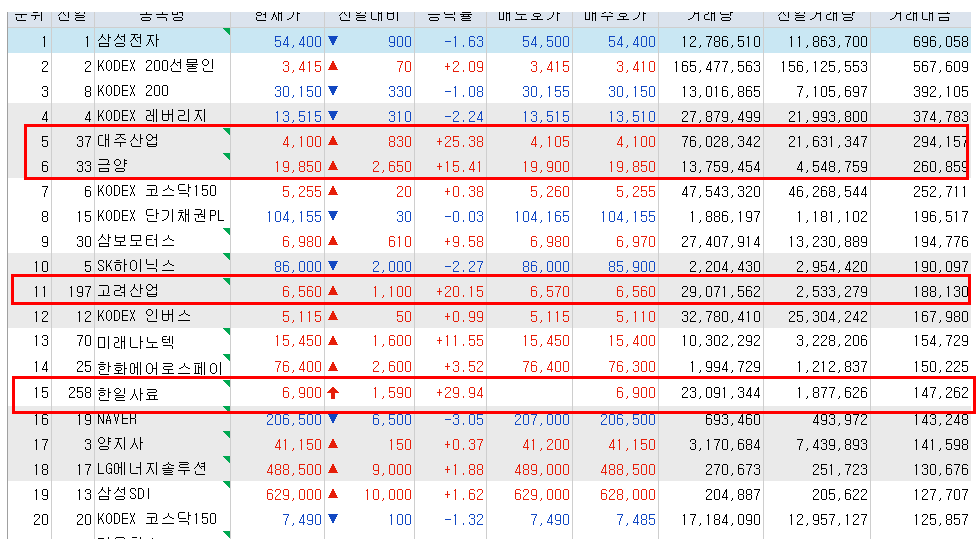Click the KODEX 레버리지 name cell
This screenshot has width=978, height=541.
coord(152,116)
